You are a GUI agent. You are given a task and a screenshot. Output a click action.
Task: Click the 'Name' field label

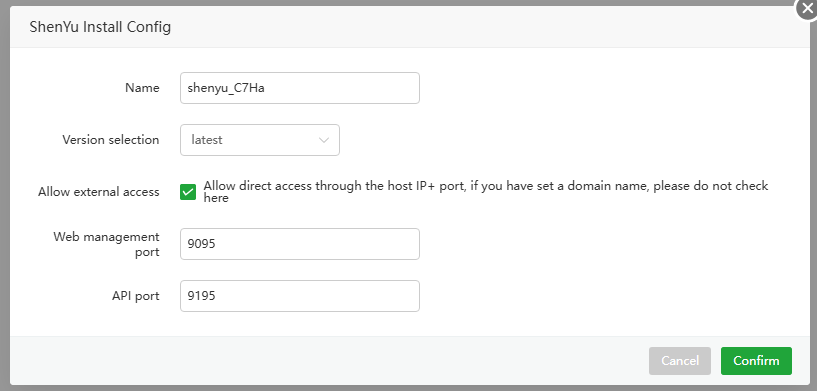click(142, 88)
